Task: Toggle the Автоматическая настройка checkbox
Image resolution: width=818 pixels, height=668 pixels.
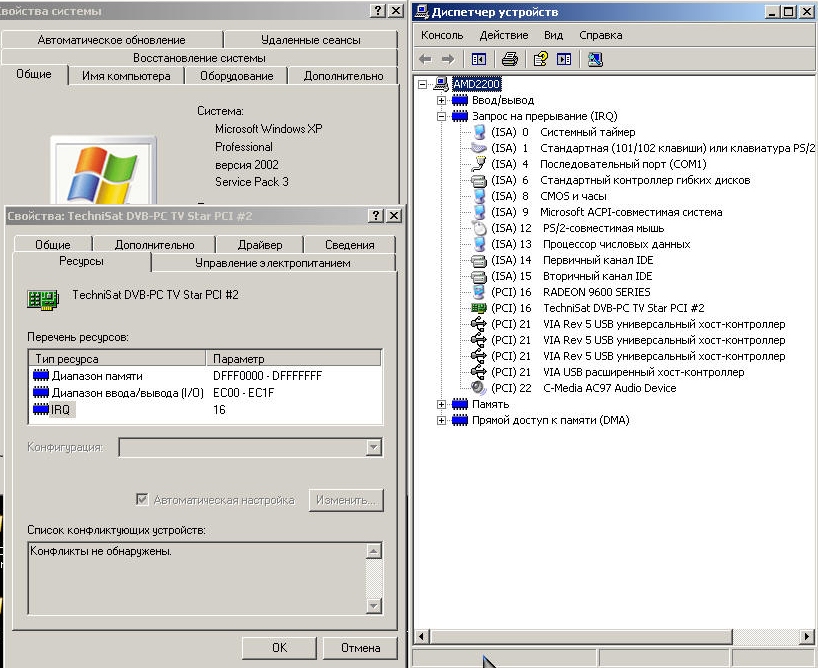Action: (x=142, y=499)
